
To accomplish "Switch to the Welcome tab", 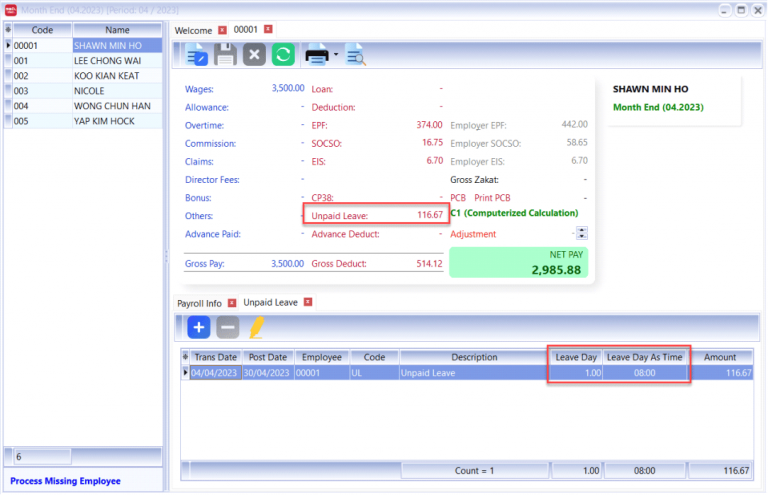I will 194,30.
